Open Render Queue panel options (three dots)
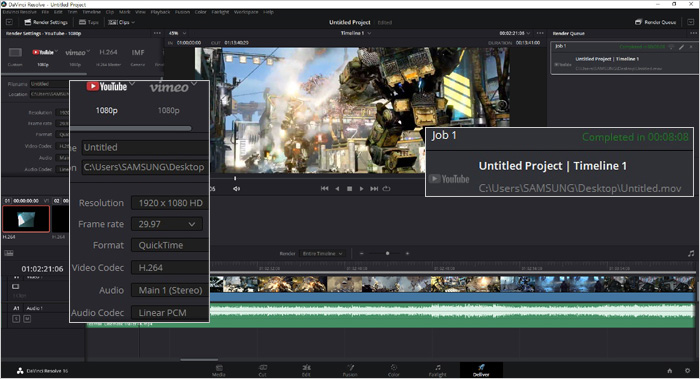Image resolution: width=700 pixels, height=379 pixels. pos(693,33)
